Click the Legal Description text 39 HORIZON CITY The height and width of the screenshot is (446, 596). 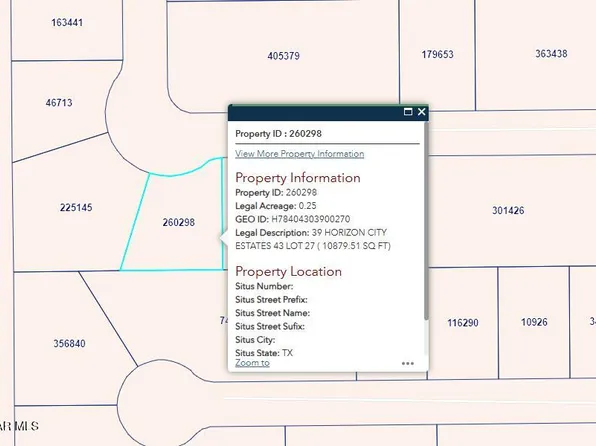point(349,232)
